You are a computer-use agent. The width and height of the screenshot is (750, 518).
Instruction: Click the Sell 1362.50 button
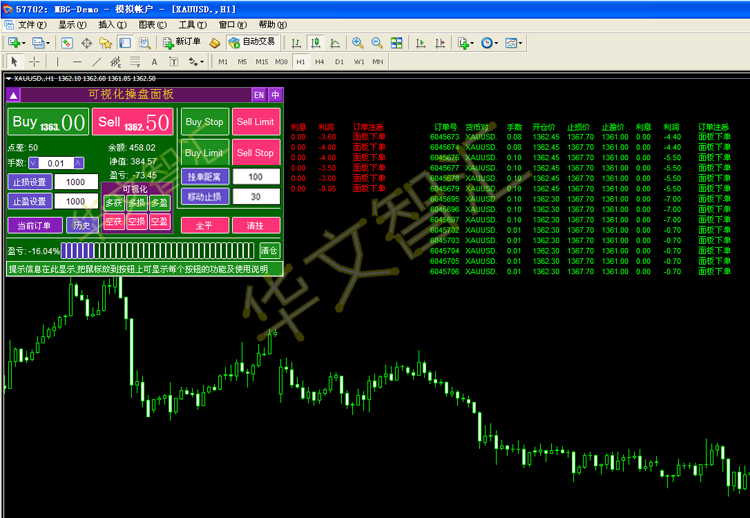[132, 122]
